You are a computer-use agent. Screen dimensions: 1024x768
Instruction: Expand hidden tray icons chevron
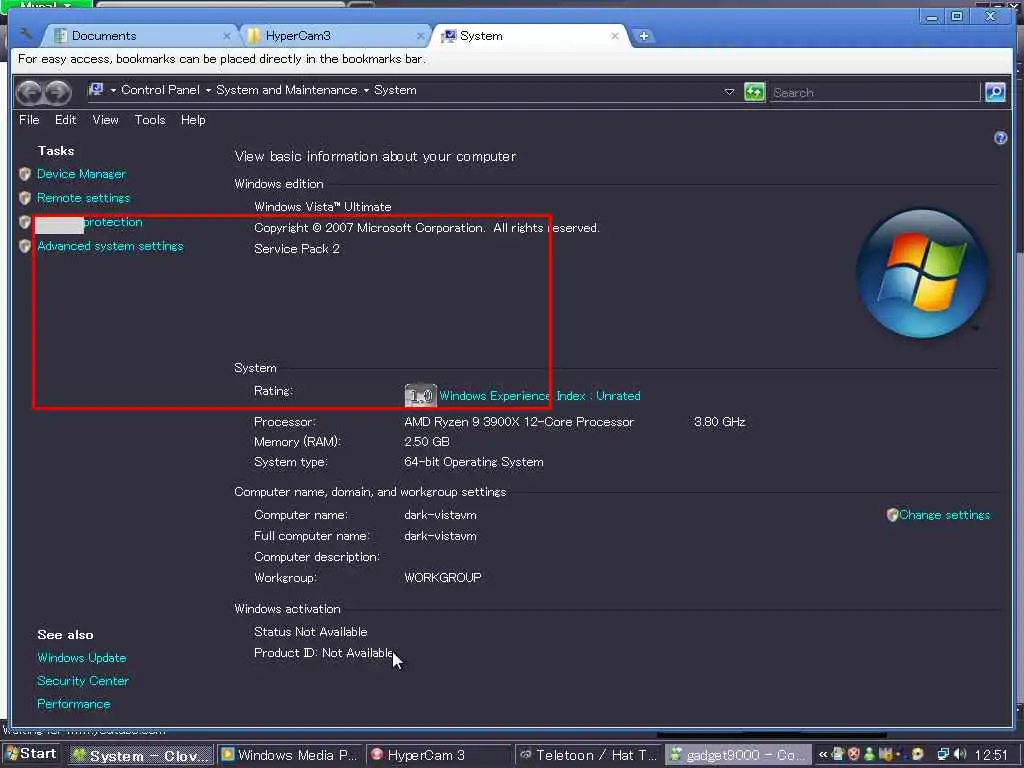click(x=822, y=755)
